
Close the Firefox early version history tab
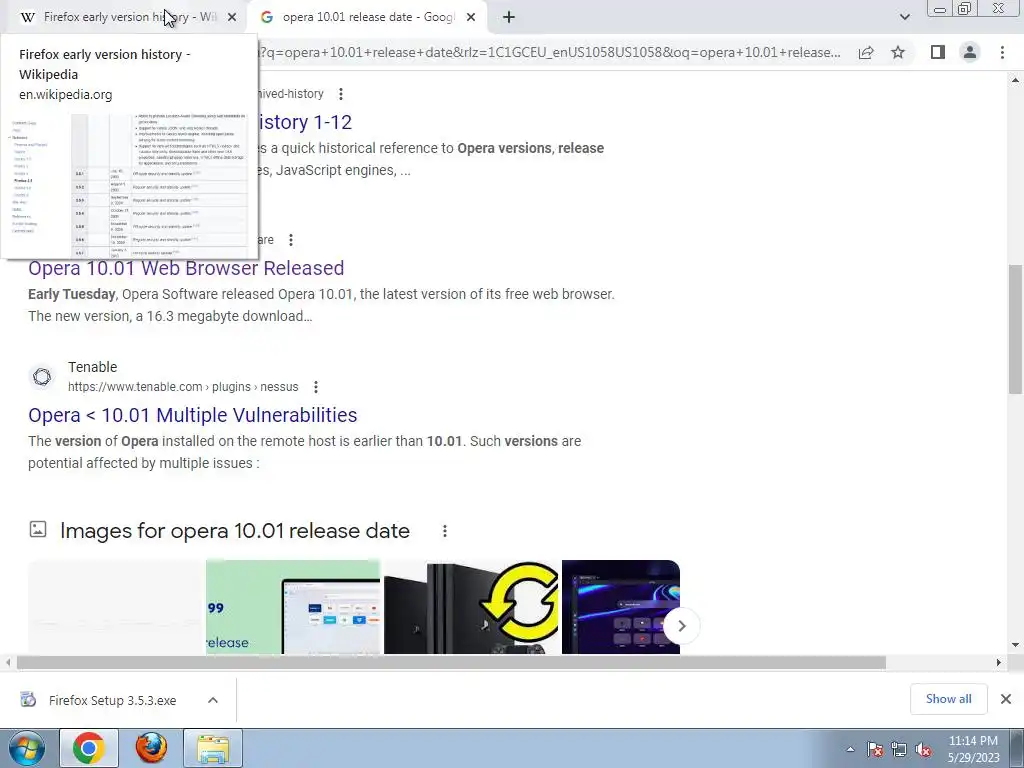pyautogui.click(x=232, y=18)
